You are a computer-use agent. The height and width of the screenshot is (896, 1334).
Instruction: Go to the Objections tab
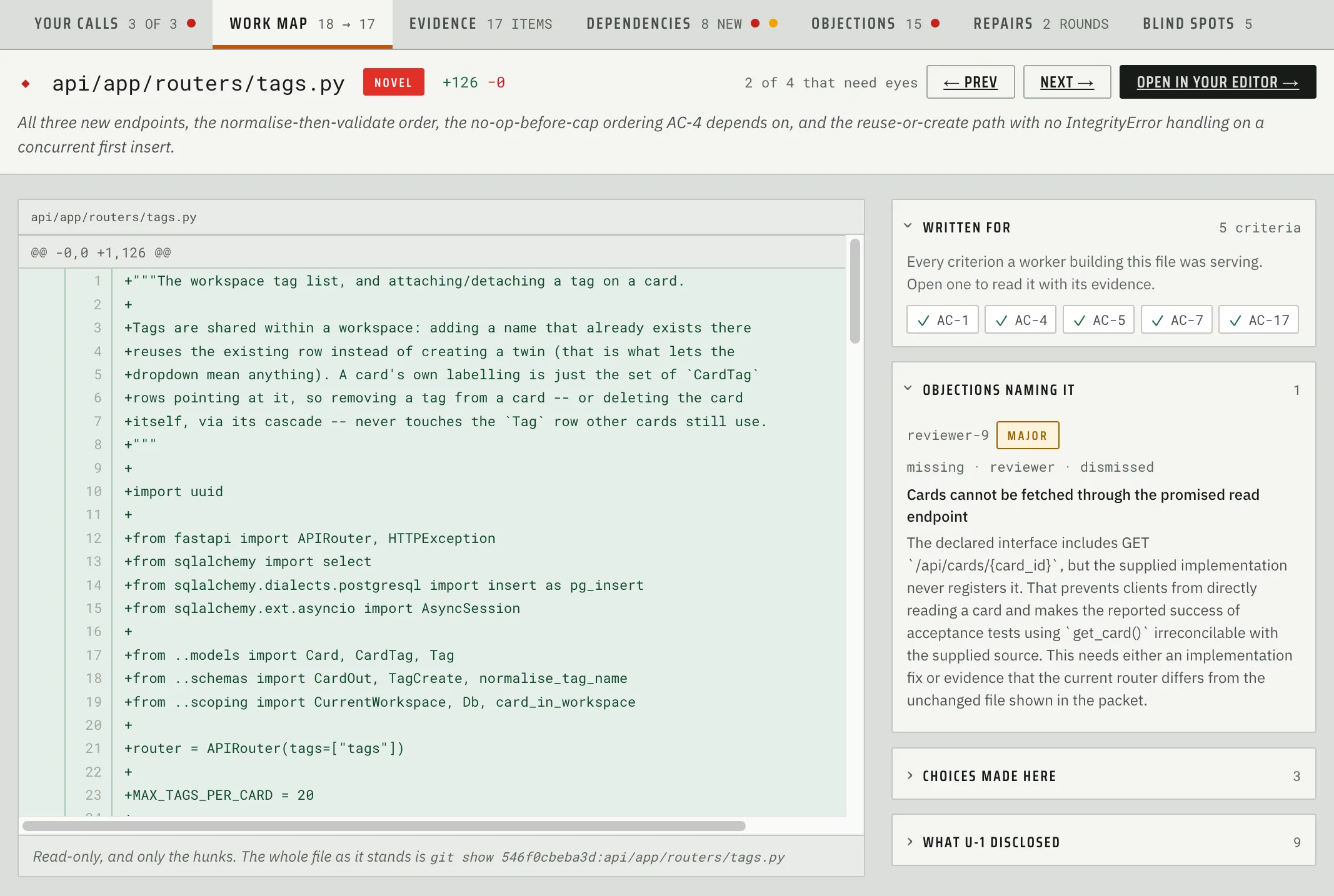875,24
